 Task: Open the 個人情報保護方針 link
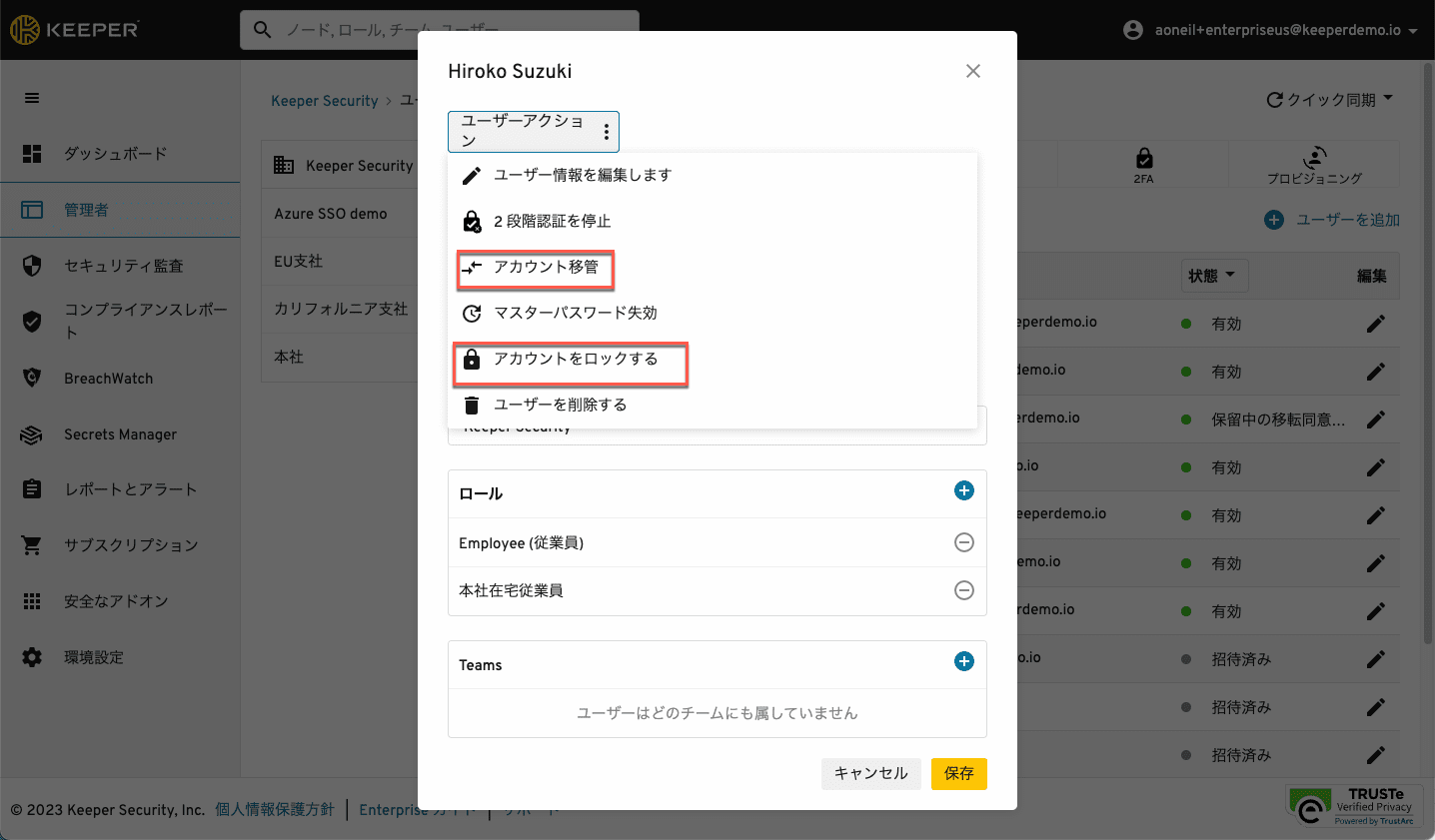275,809
